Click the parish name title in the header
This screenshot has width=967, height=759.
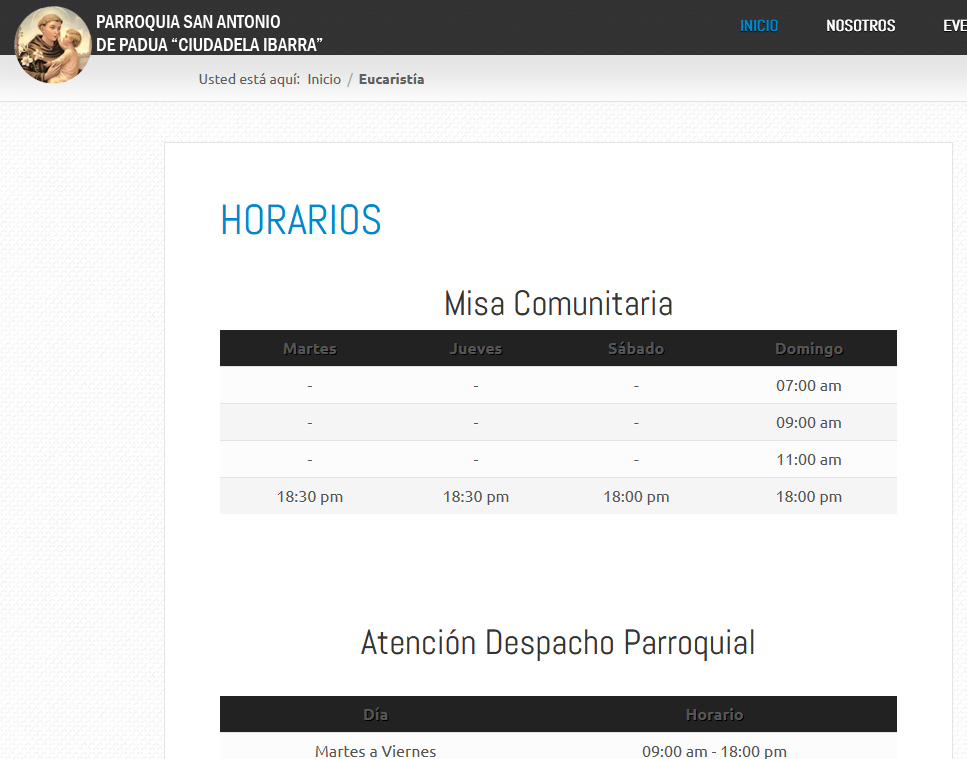(x=209, y=33)
